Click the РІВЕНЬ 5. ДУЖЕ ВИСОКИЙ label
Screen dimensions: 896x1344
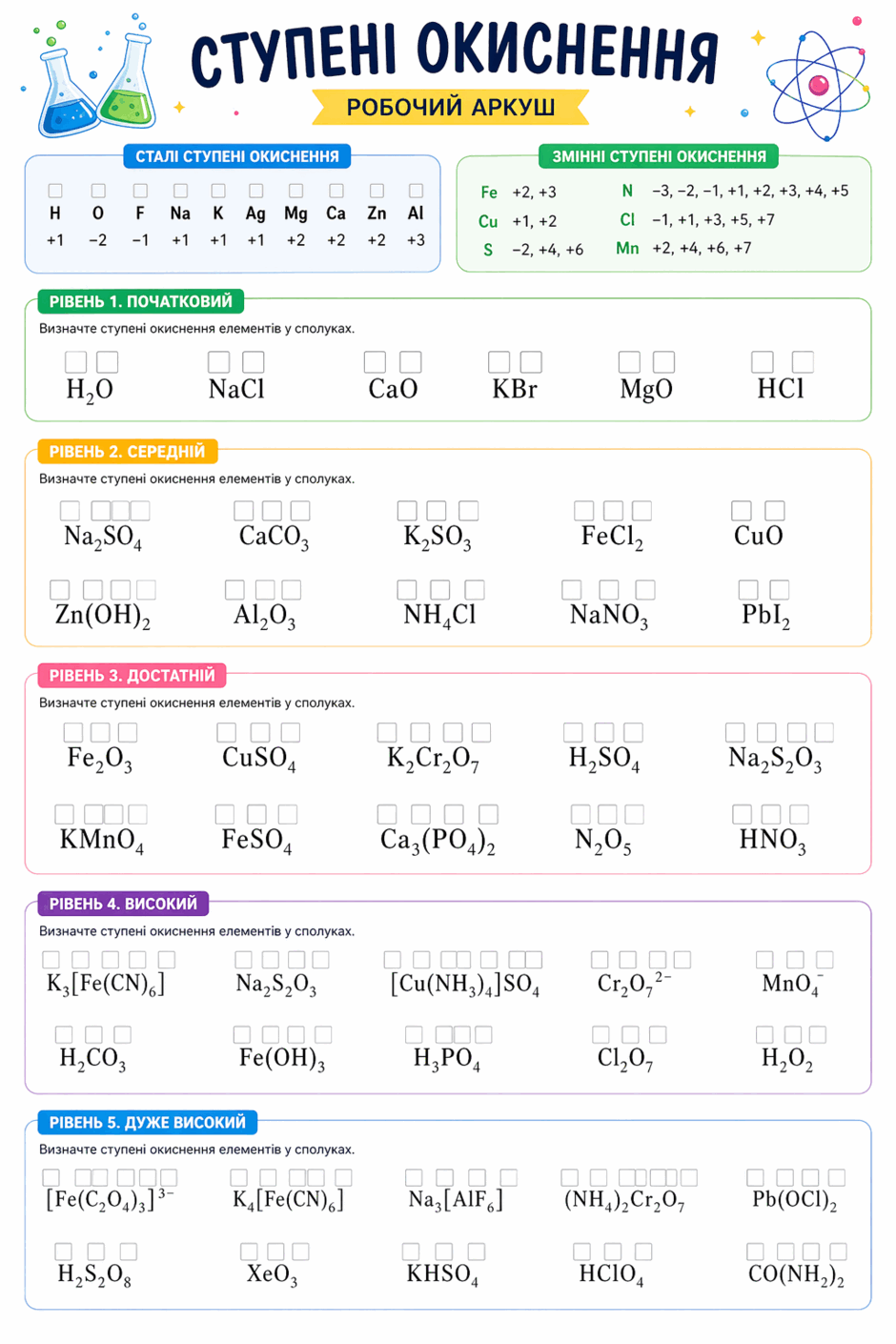[147, 1123]
